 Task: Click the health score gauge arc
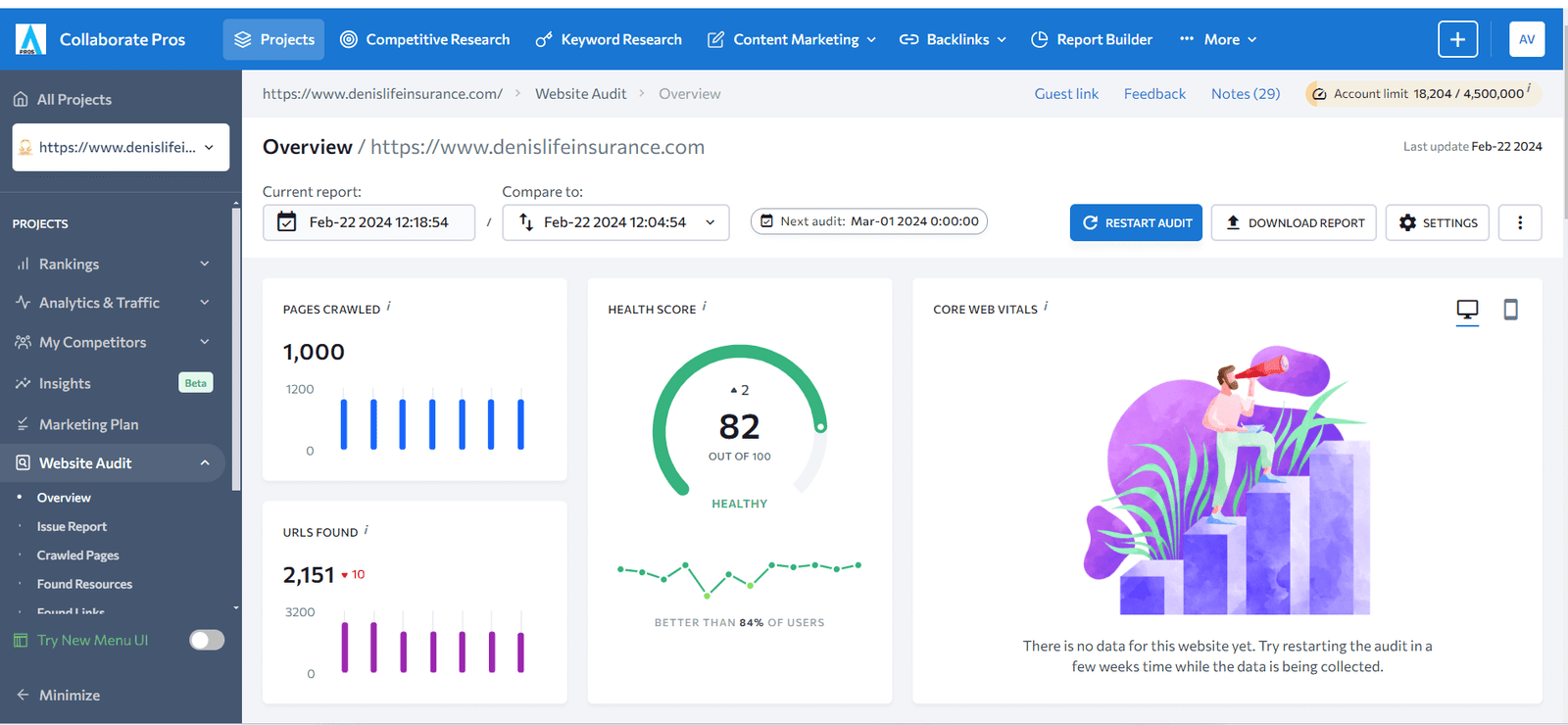739,351
